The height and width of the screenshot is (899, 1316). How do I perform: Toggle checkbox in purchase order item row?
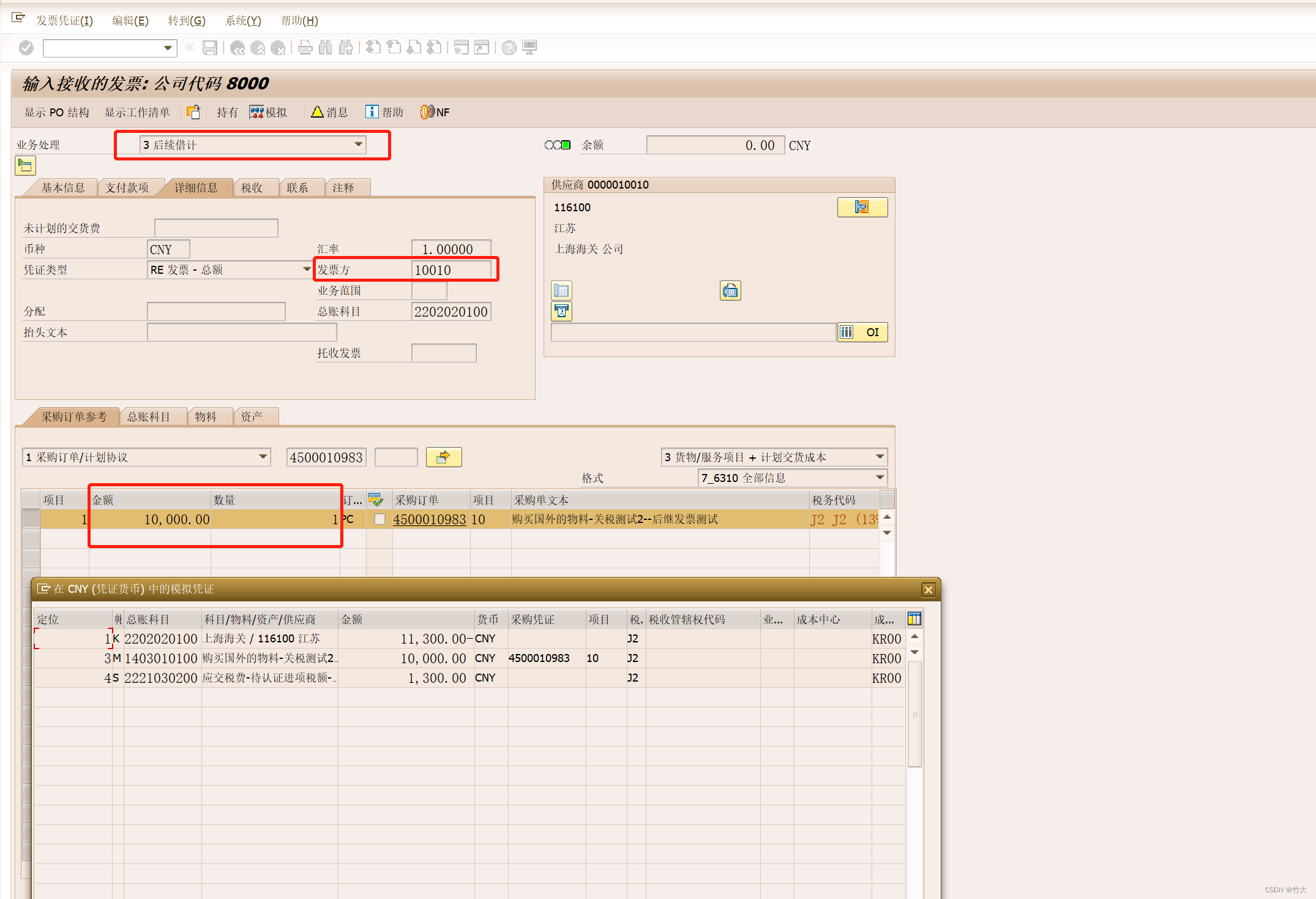click(x=379, y=519)
